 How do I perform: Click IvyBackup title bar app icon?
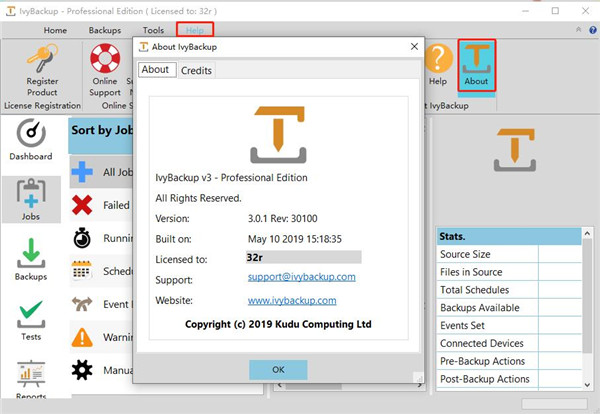click(x=10, y=11)
